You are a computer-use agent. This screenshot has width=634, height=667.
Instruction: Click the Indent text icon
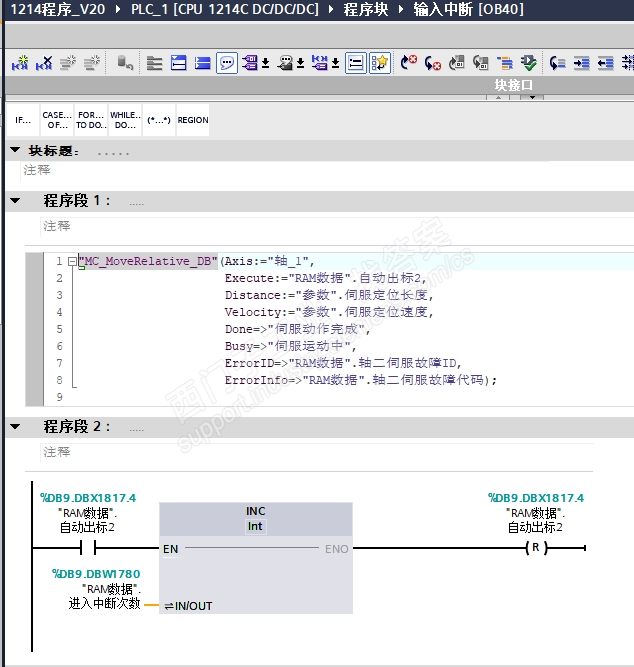(x=581, y=63)
